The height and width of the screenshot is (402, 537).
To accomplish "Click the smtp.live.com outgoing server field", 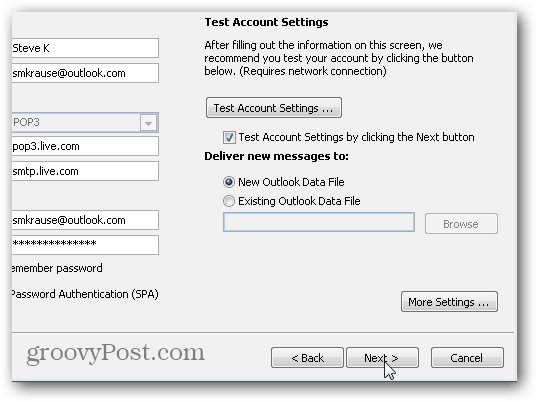I will coord(85,171).
